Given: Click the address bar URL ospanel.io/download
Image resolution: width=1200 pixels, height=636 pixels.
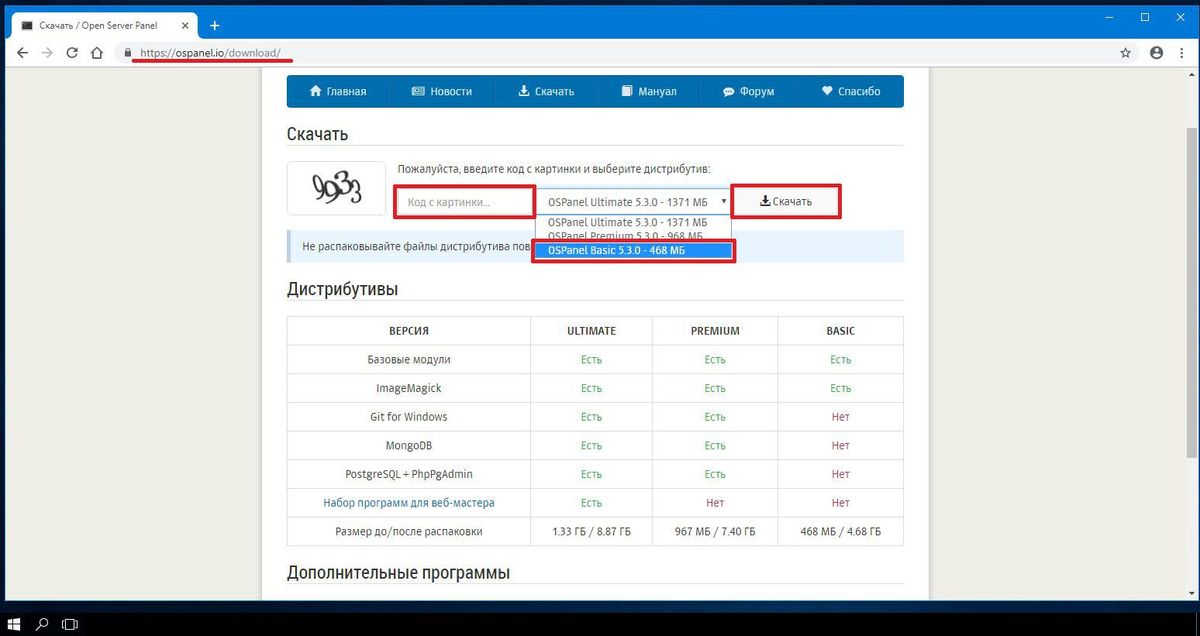Looking at the screenshot, I should point(210,53).
